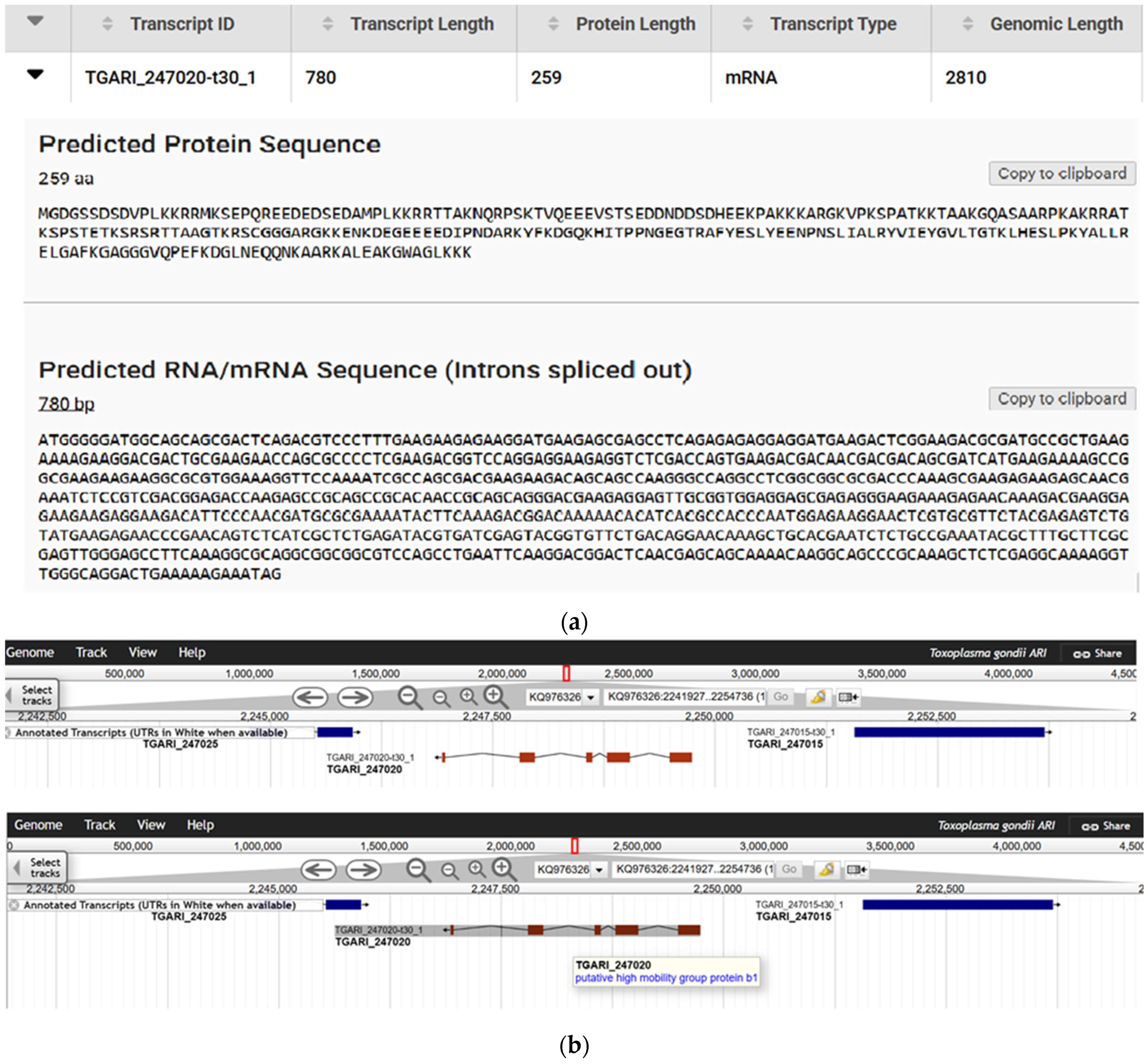Copy the predicted mRNA sequence to clipboard
This screenshot has height=1064, width=1148.
coord(1062,398)
